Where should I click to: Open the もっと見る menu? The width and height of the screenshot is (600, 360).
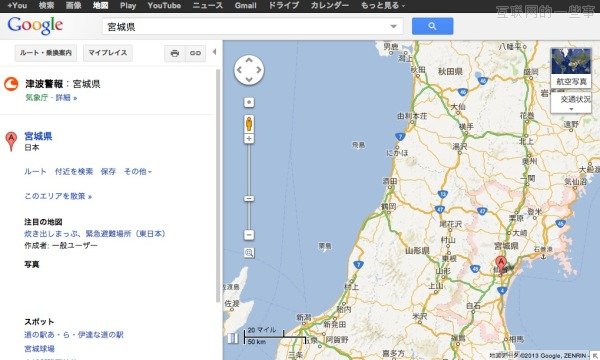[x=383, y=6]
